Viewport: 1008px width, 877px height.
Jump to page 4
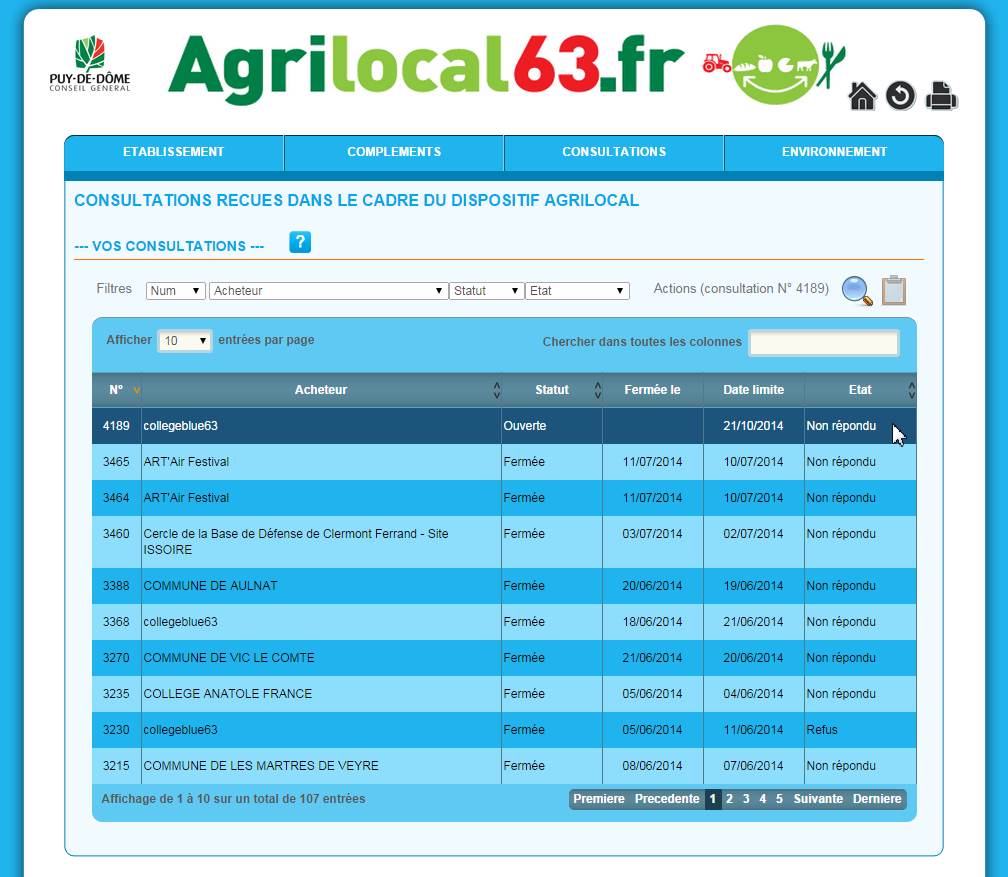pos(762,799)
